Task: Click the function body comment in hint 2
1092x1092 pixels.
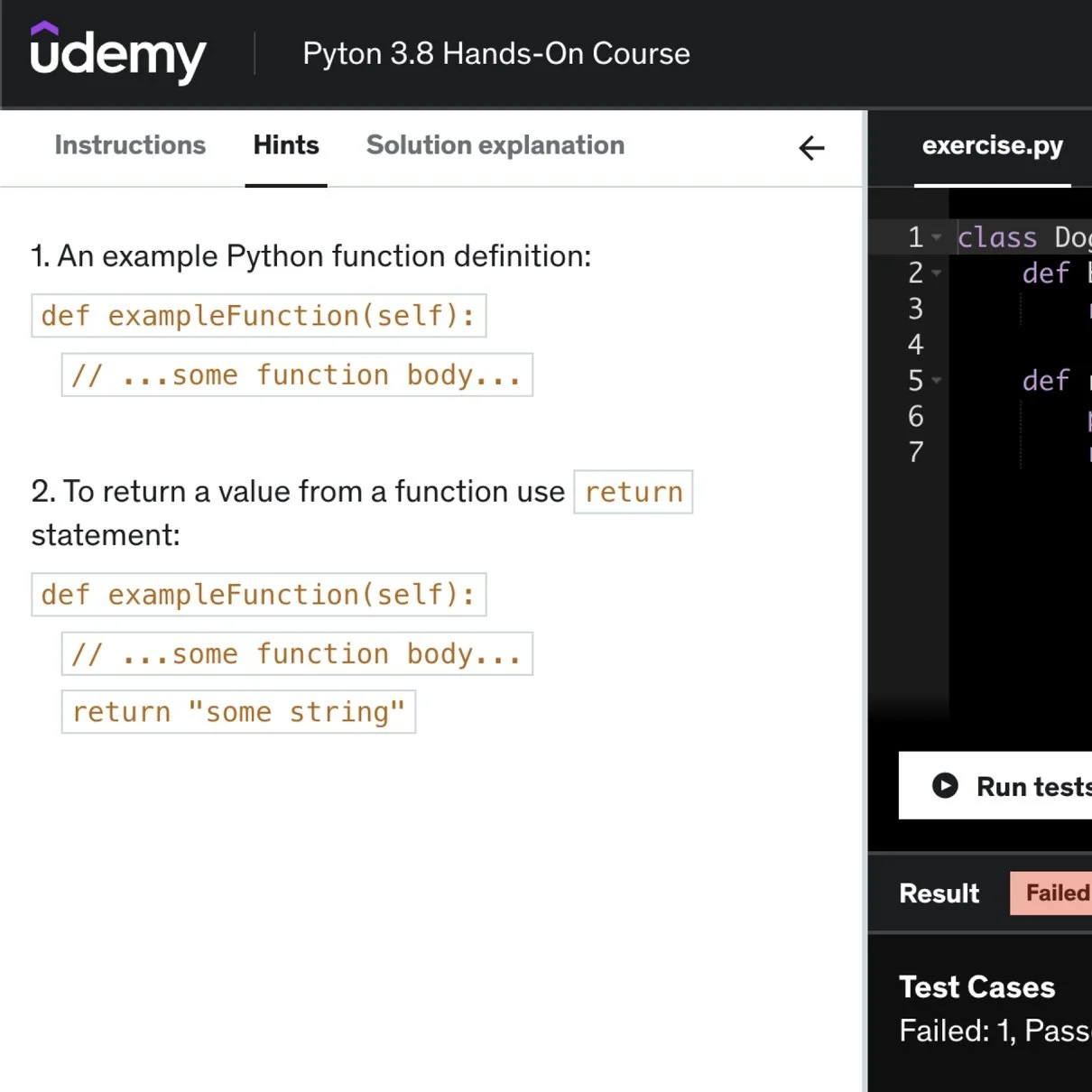Action: coord(297,653)
